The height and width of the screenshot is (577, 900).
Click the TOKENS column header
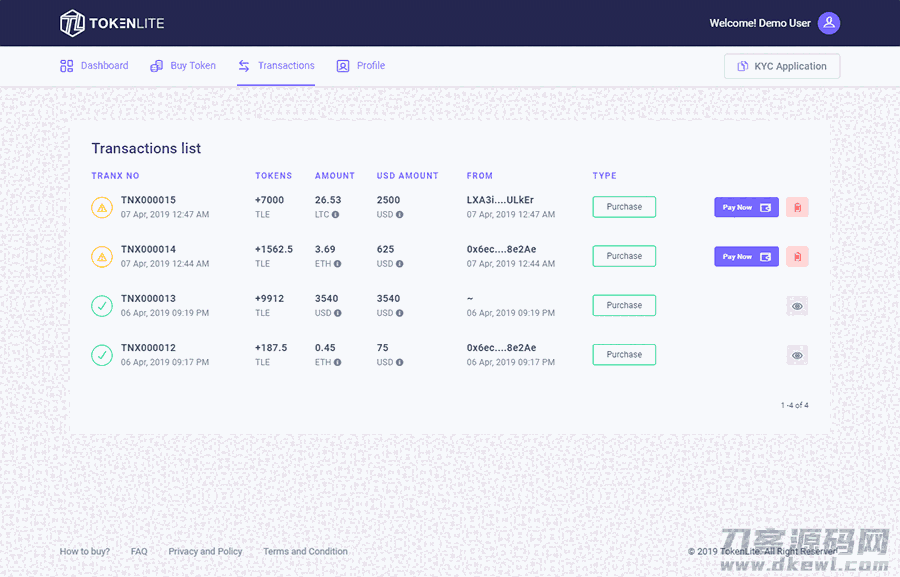[x=274, y=176]
